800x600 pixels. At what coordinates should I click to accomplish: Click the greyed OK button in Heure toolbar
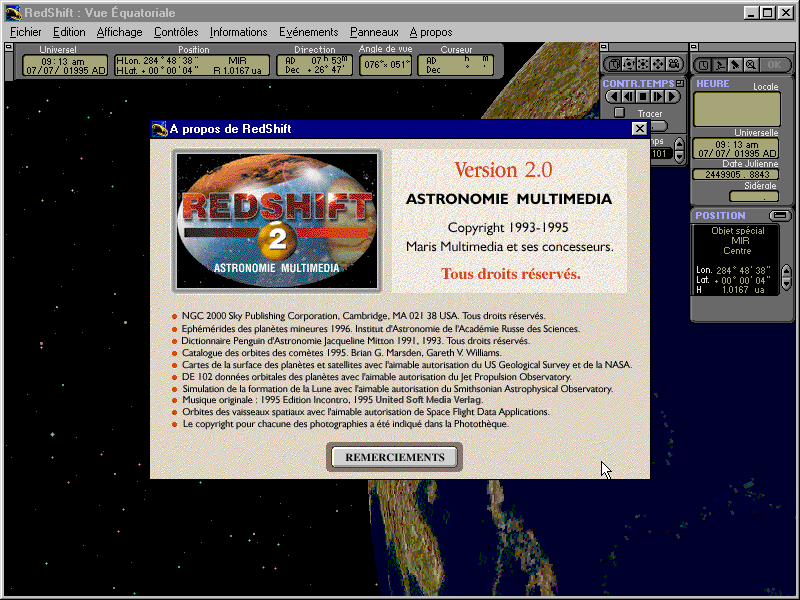[774, 65]
